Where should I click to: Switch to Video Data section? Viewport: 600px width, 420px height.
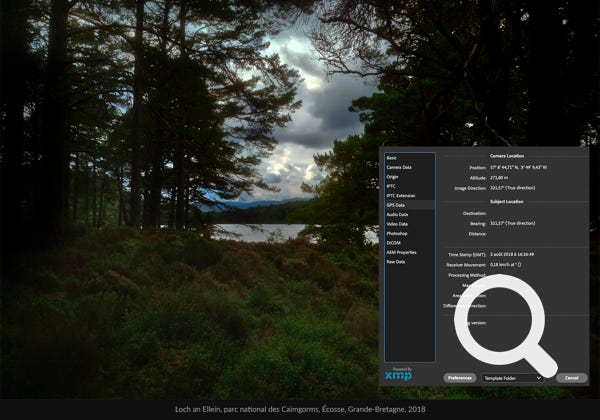click(398, 224)
